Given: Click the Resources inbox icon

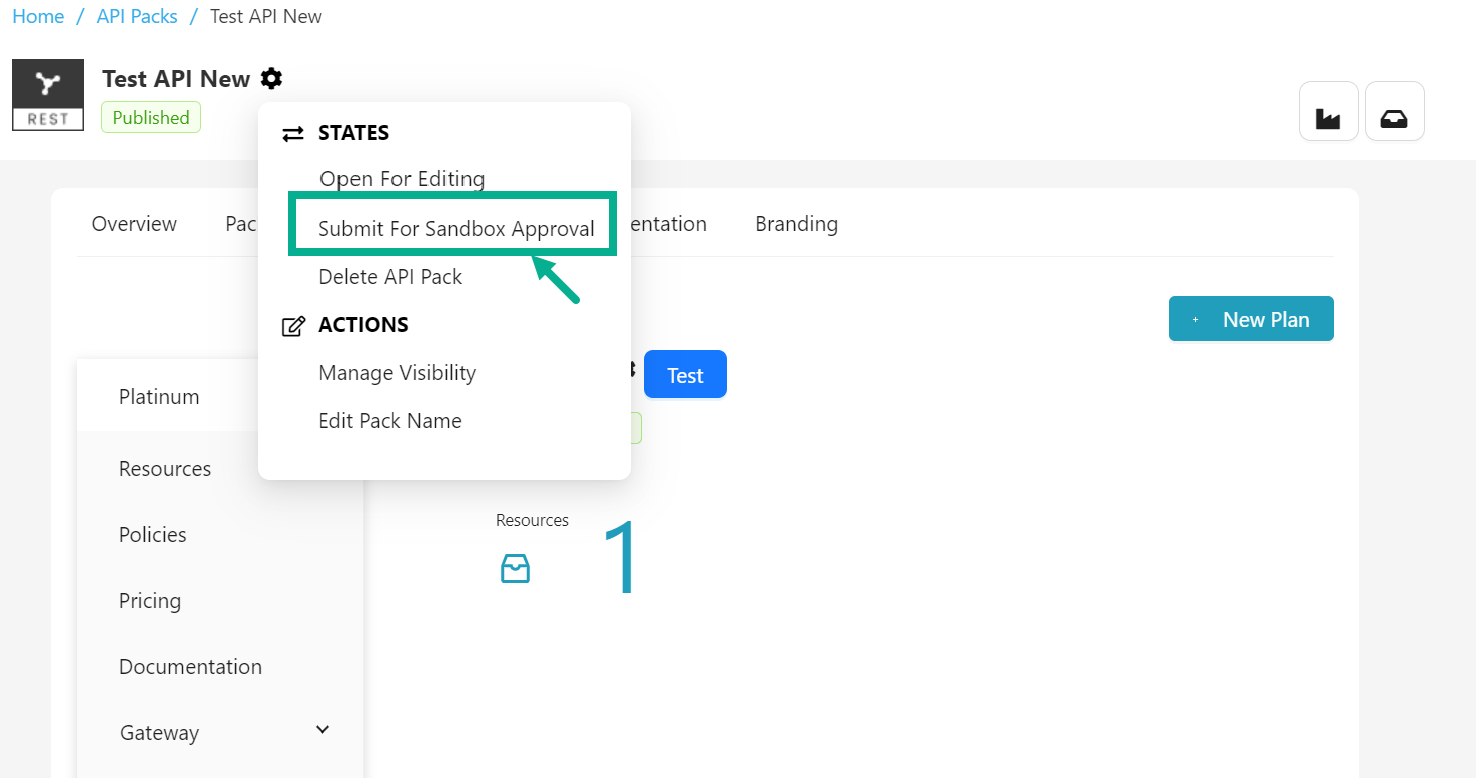Looking at the screenshot, I should [x=515, y=569].
